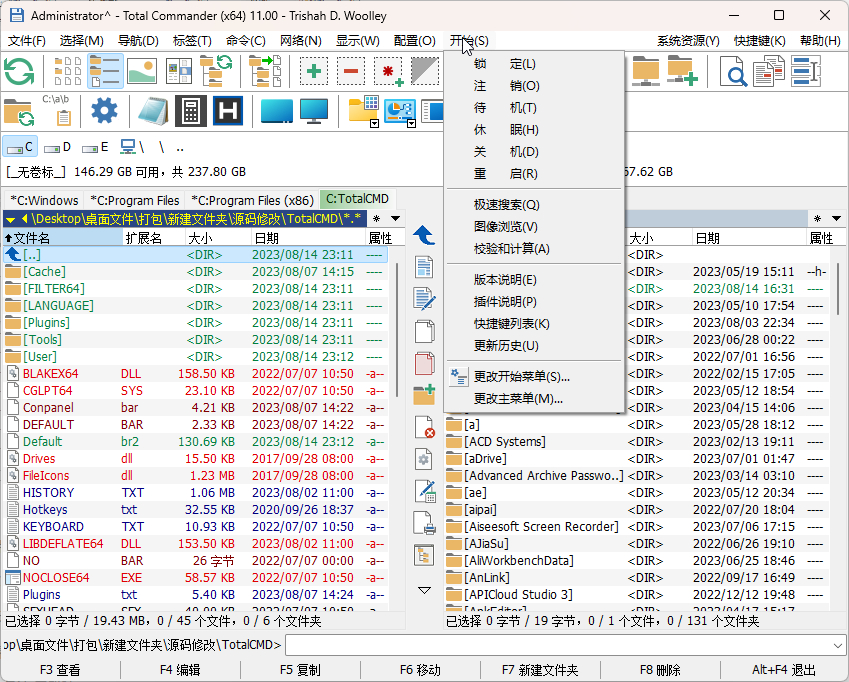Choose 极速搜索(Q) from the menu
The width and height of the screenshot is (849, 682).
point(506,205)
